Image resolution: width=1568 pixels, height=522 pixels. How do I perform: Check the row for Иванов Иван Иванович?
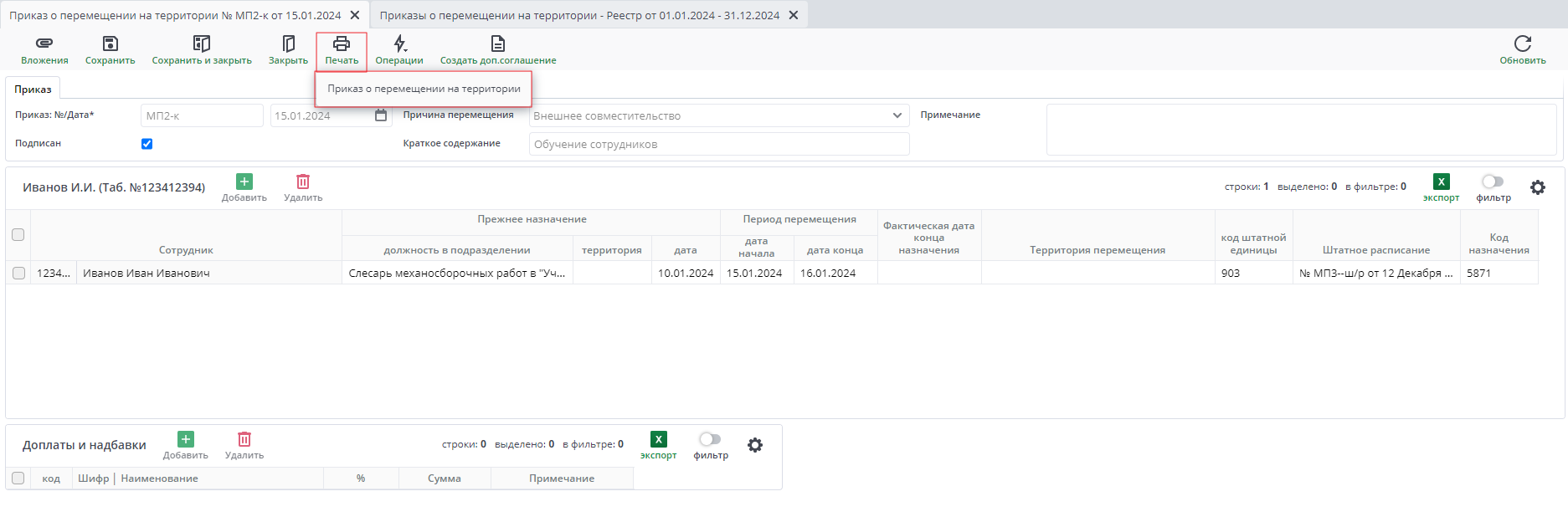pos(18,273)
